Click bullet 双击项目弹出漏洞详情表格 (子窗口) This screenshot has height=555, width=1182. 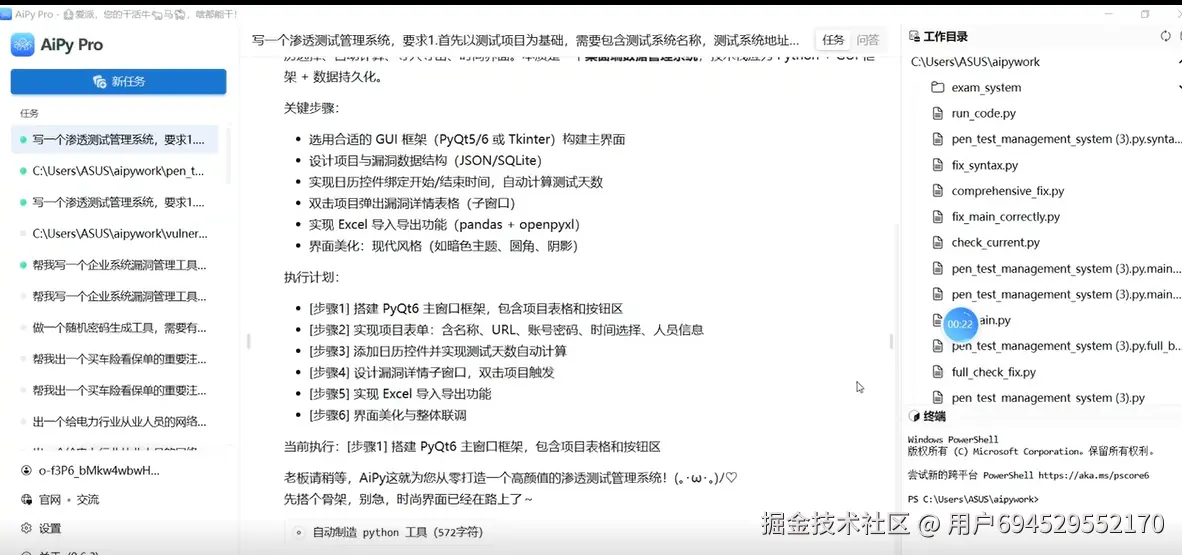point(412,204)
